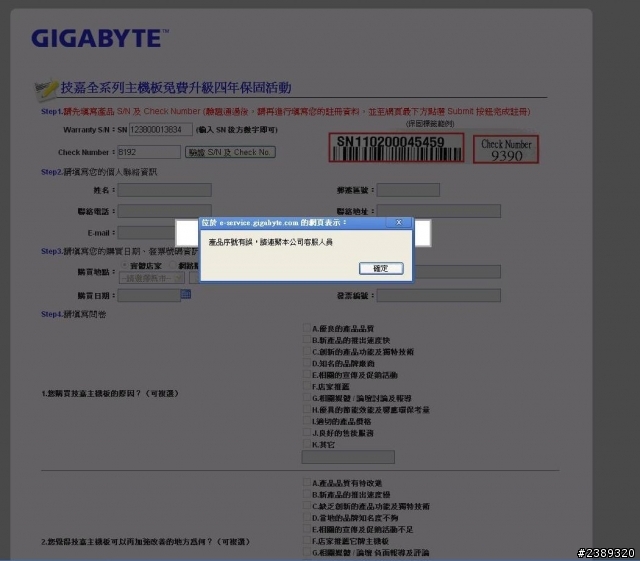Click the SN110200045459 barcode sample image
641x561 pixels.
coord(396,148)
